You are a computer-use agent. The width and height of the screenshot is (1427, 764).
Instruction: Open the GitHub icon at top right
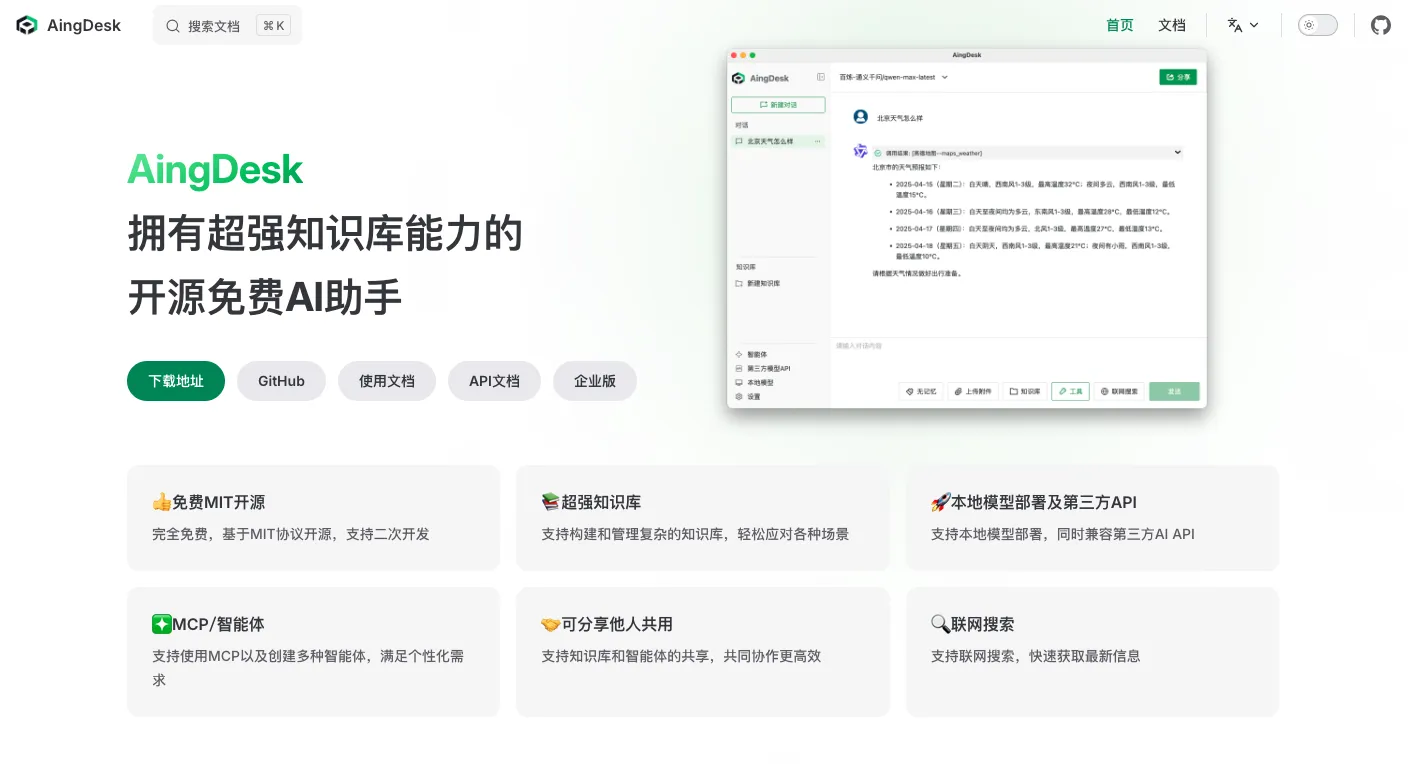pyautogui.click(x=1381, y=25)
